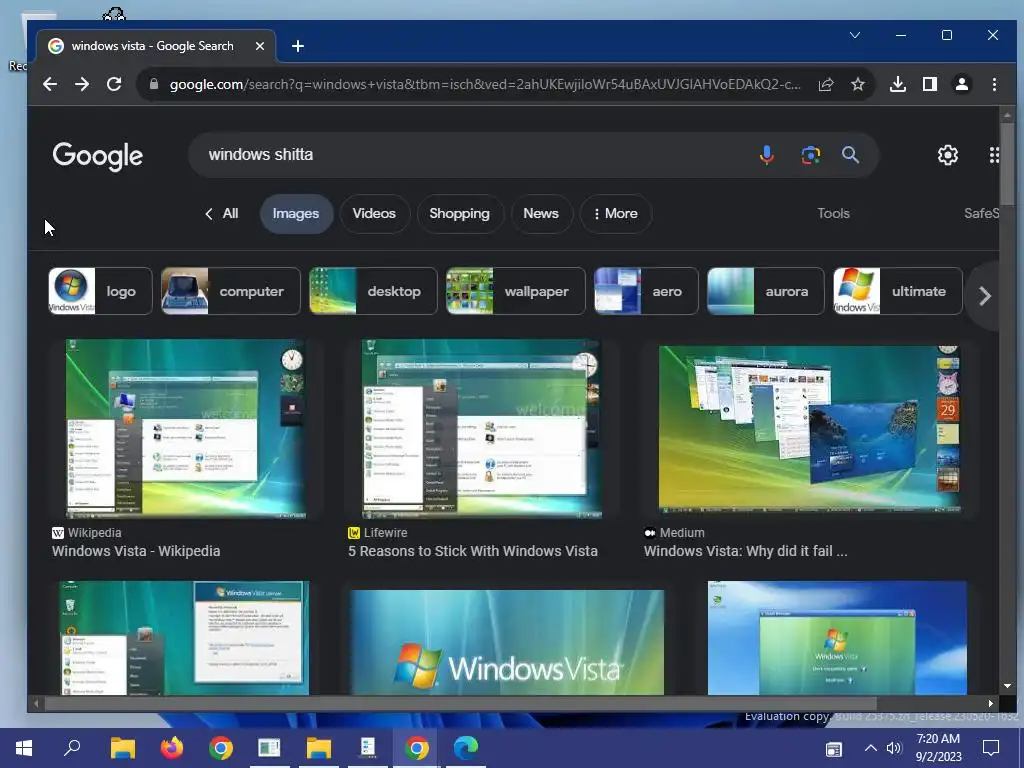Expand the More search categories
The image size is (1024, 768).
(x=615, y=214)
